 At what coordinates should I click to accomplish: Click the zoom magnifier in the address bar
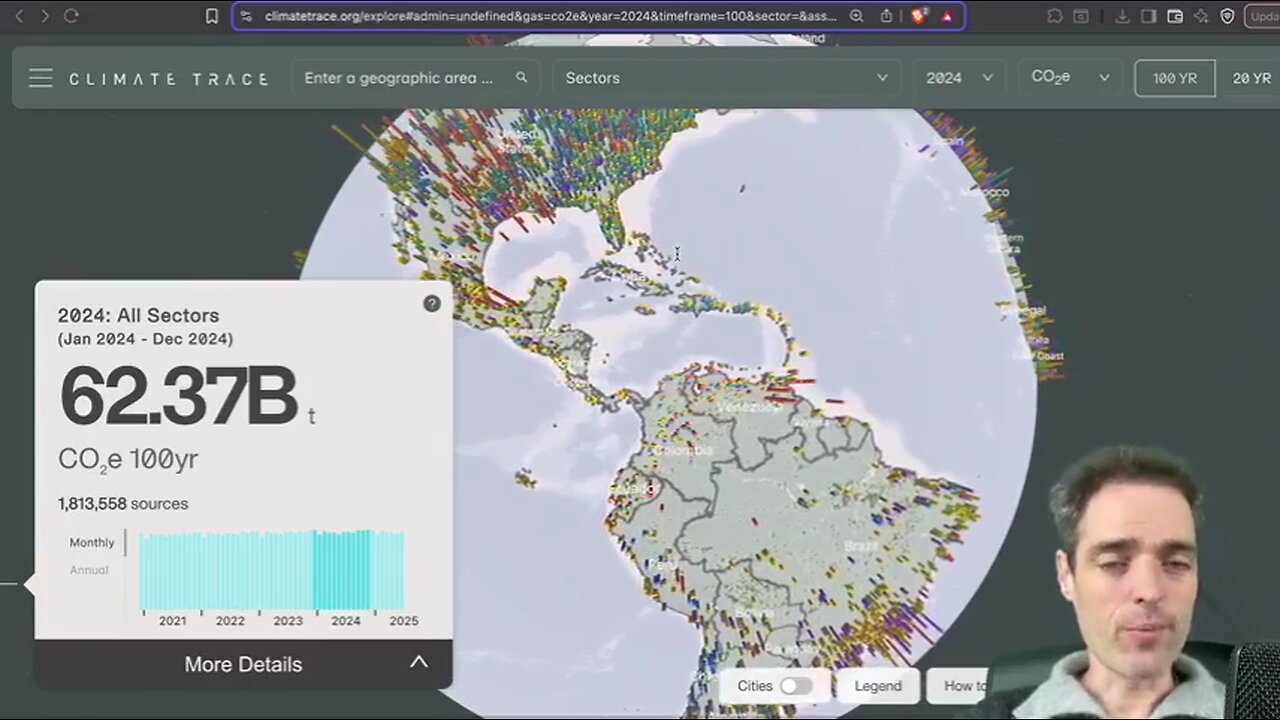[x=857, y=16]
